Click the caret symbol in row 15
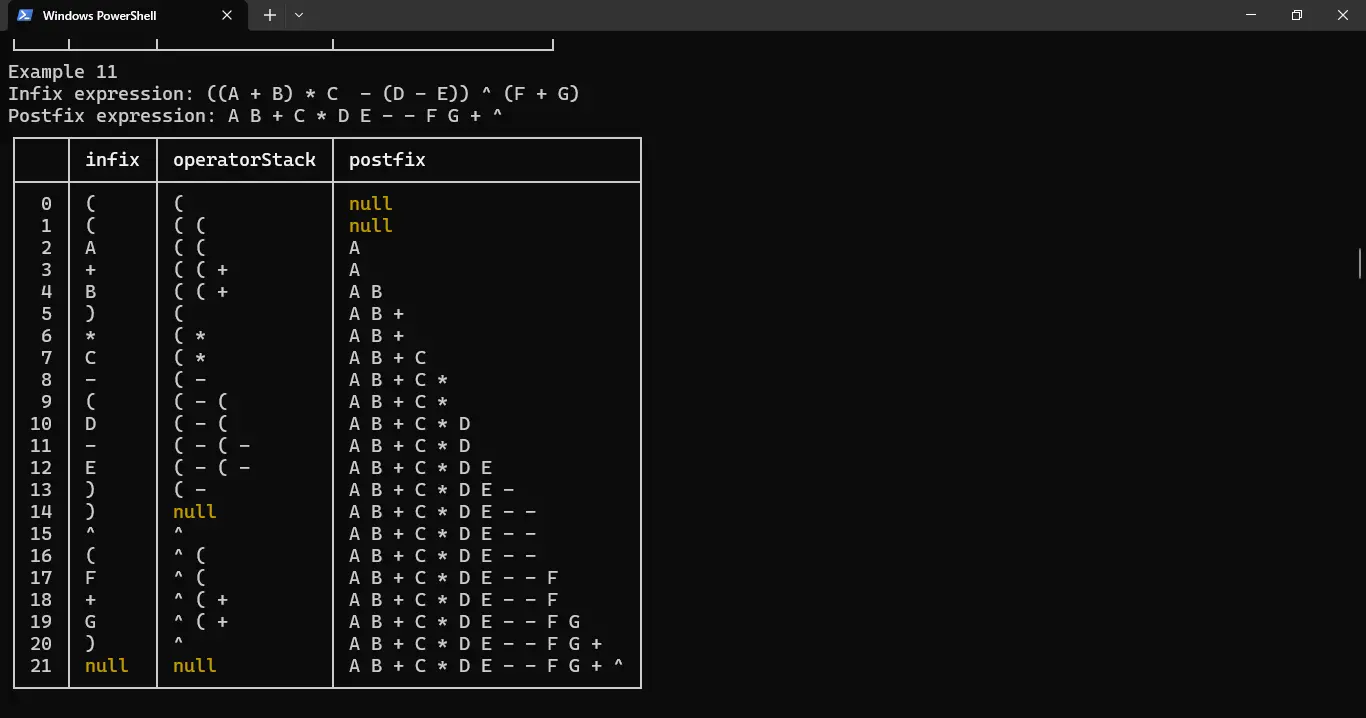The image size is (1366, 718). tap(90, 533)
